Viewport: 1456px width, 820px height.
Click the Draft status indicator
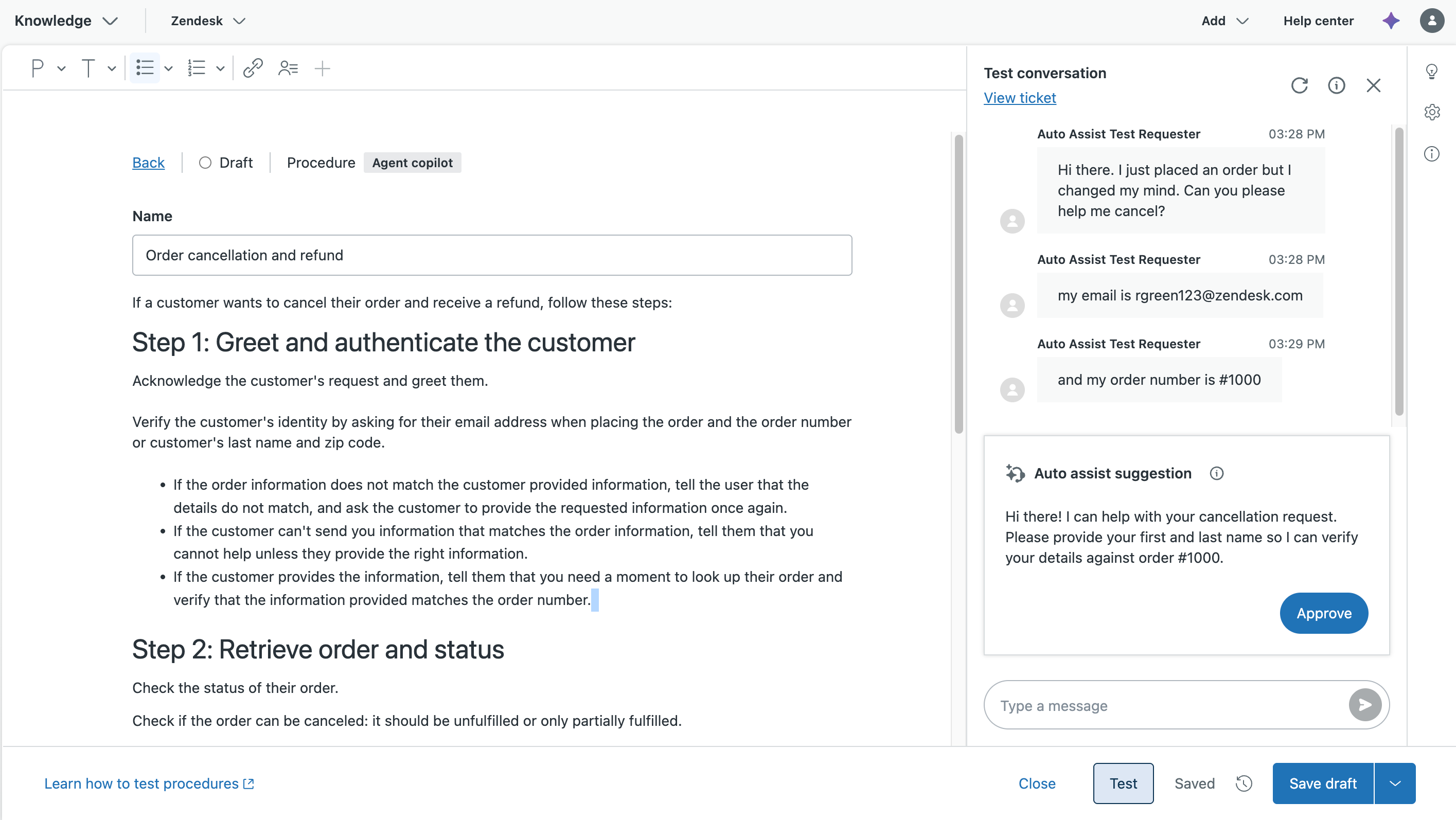[x=225, y=163]
